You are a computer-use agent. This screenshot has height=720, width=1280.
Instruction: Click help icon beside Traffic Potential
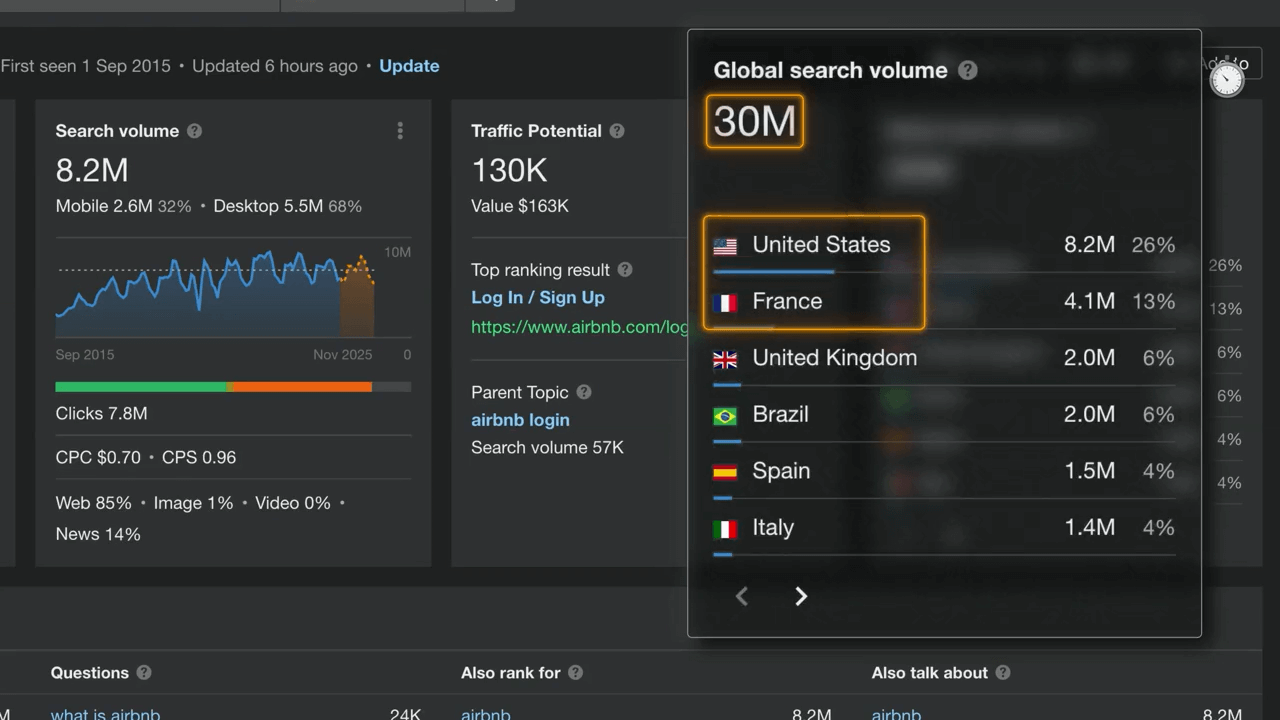pyautogui.click(x=617, y=131)
